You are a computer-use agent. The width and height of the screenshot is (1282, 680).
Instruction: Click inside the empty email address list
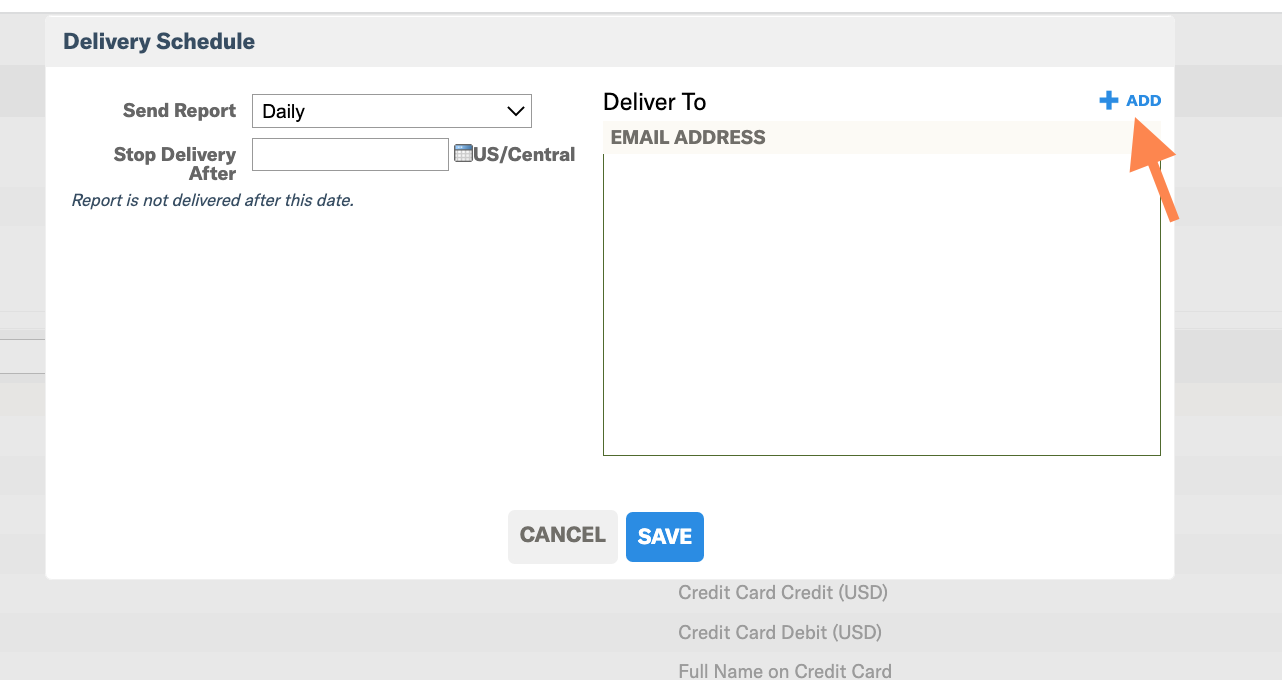(882, 304)
